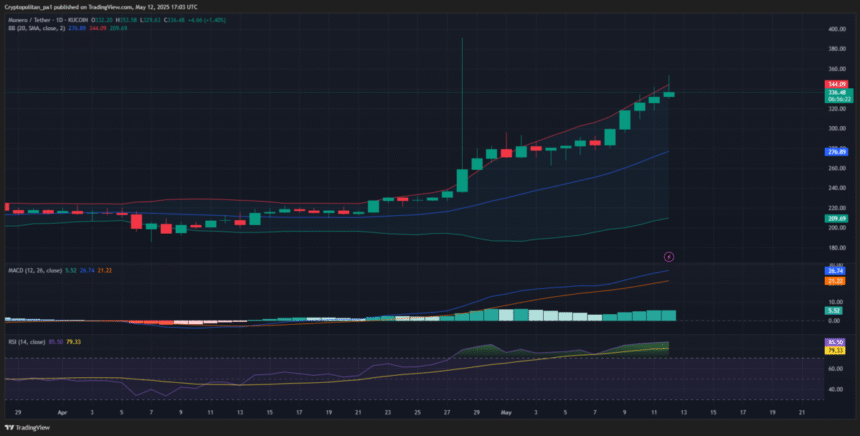Click the BB (20, SMA, close, 2) indicator label
This screenshot has height=436, width=860.
coord(37,28)
